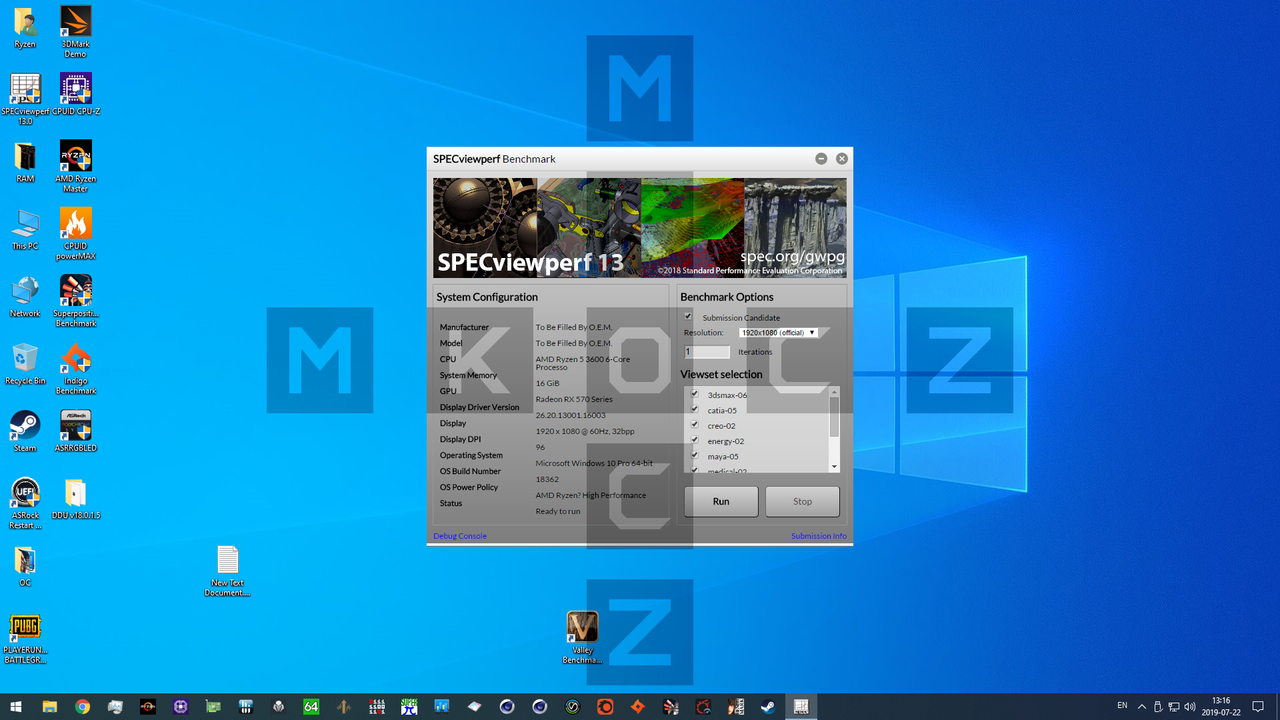
Task: Uncheck the creo-02 viewset
Action: (x=694, y=424)
